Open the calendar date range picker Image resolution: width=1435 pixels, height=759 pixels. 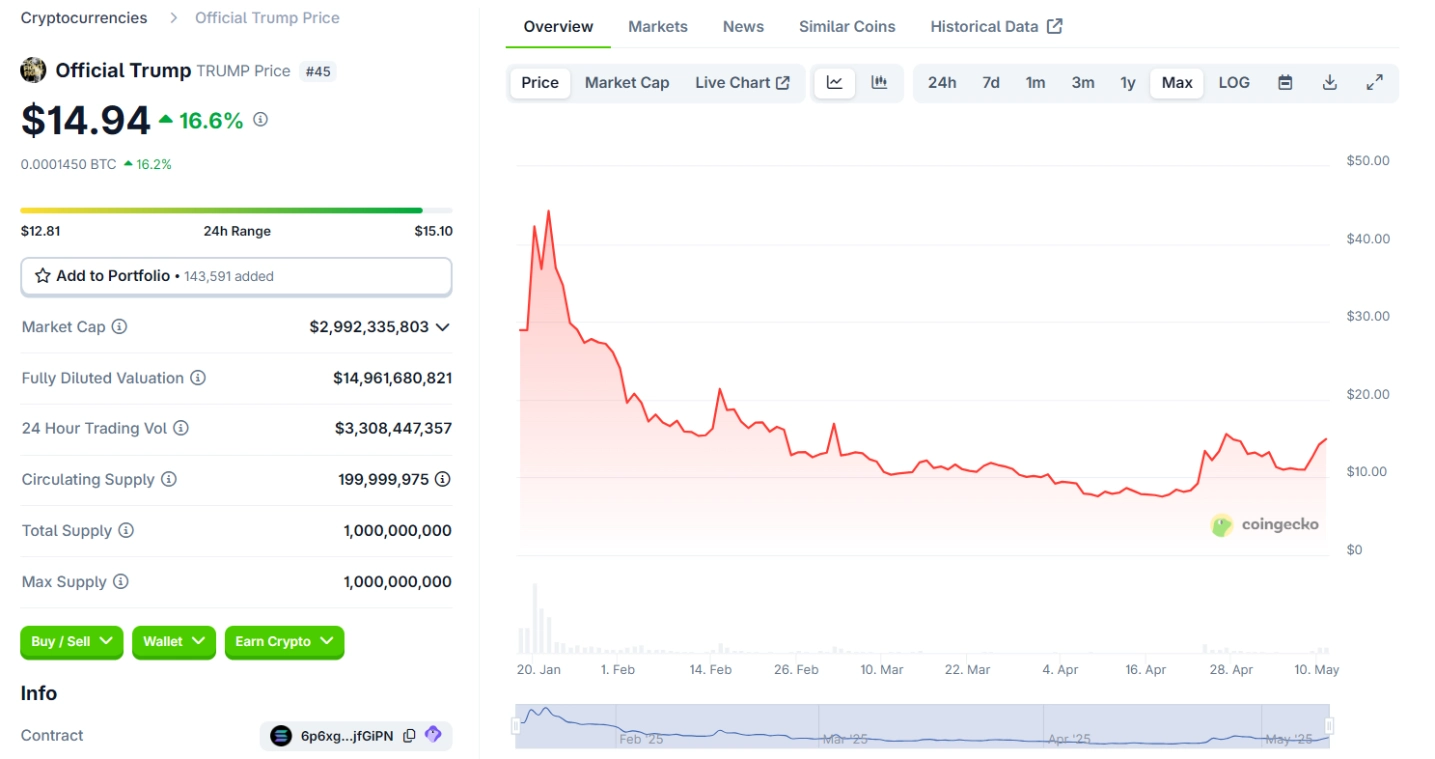point(1286,83)
